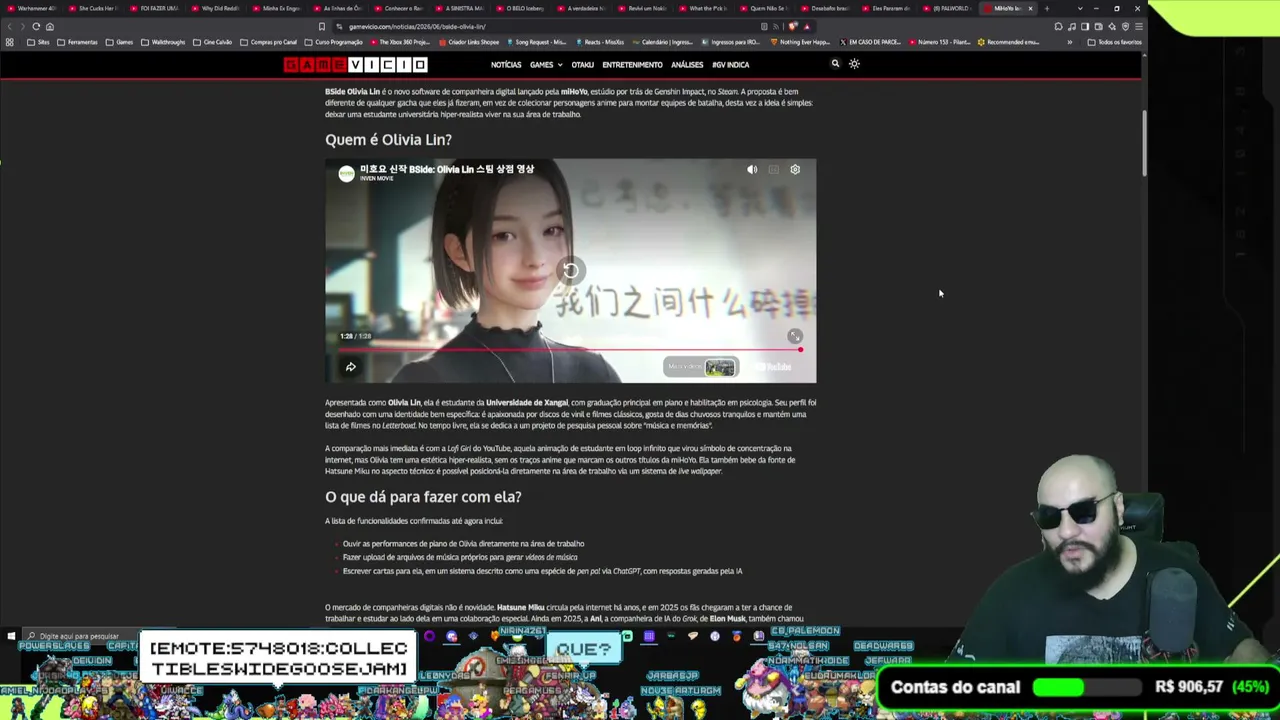Open the Windows Start button
Screen dimensions: 1280x720
coord(11,636)
